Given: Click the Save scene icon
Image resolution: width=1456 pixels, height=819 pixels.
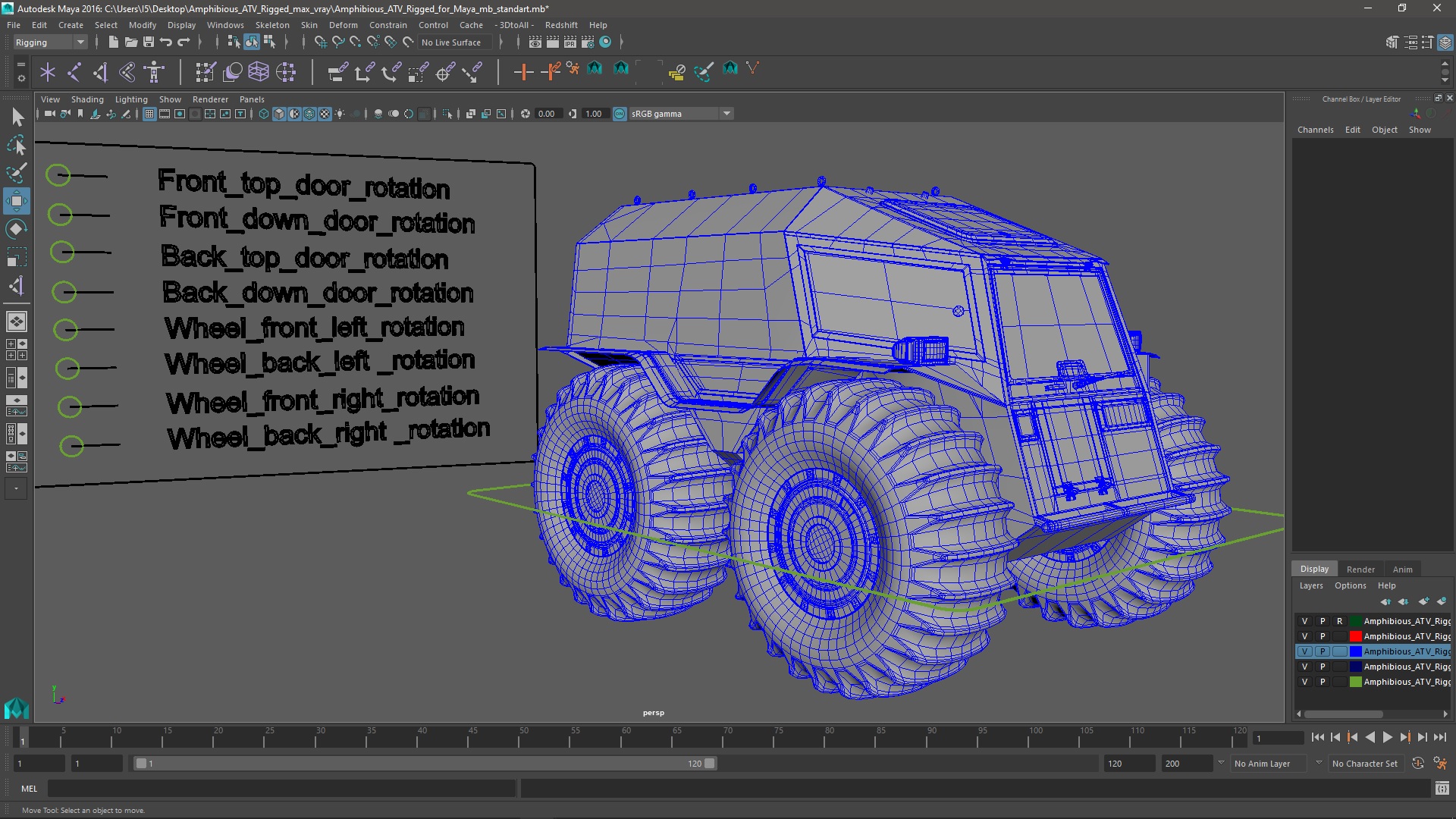Looking at the screenshot, I should click(149, 42).
